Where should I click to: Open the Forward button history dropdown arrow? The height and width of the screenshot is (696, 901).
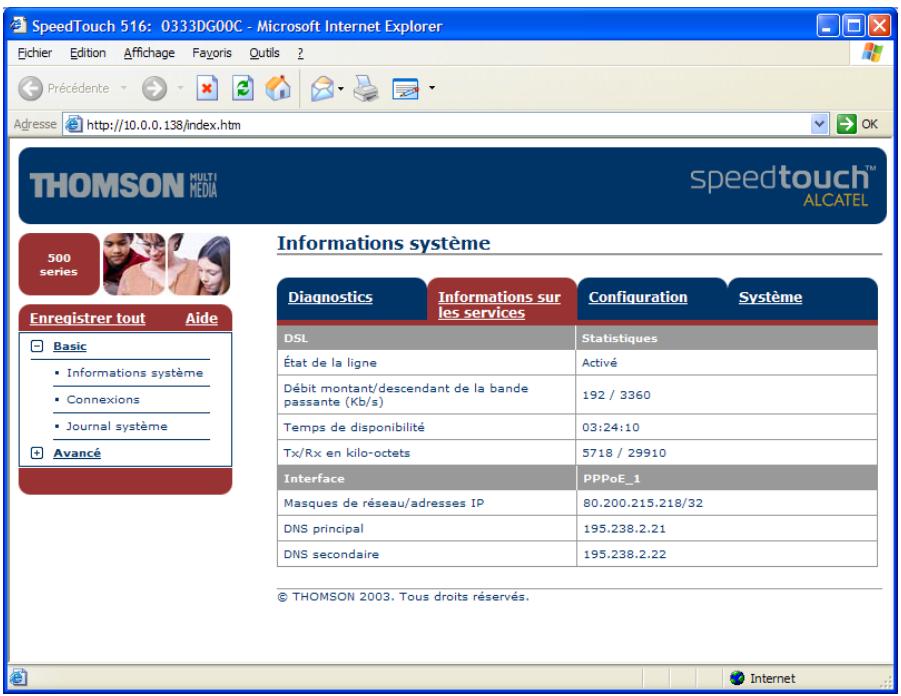(x=180, y=88)
